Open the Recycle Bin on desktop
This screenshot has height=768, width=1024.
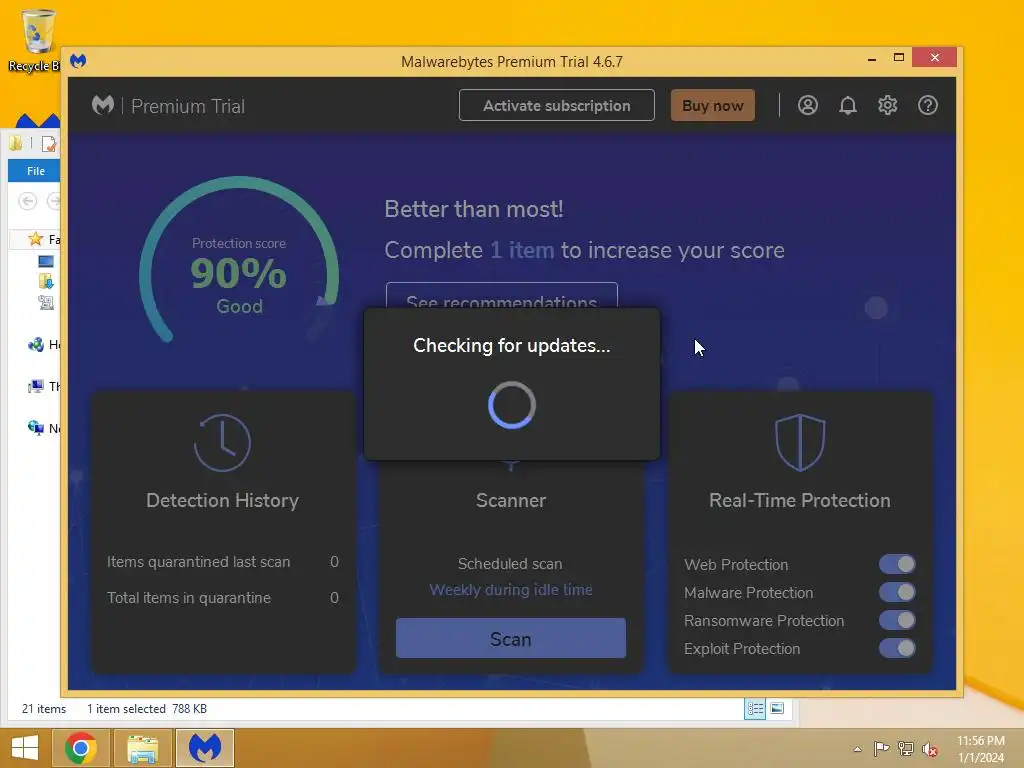(x=36, y=39)
